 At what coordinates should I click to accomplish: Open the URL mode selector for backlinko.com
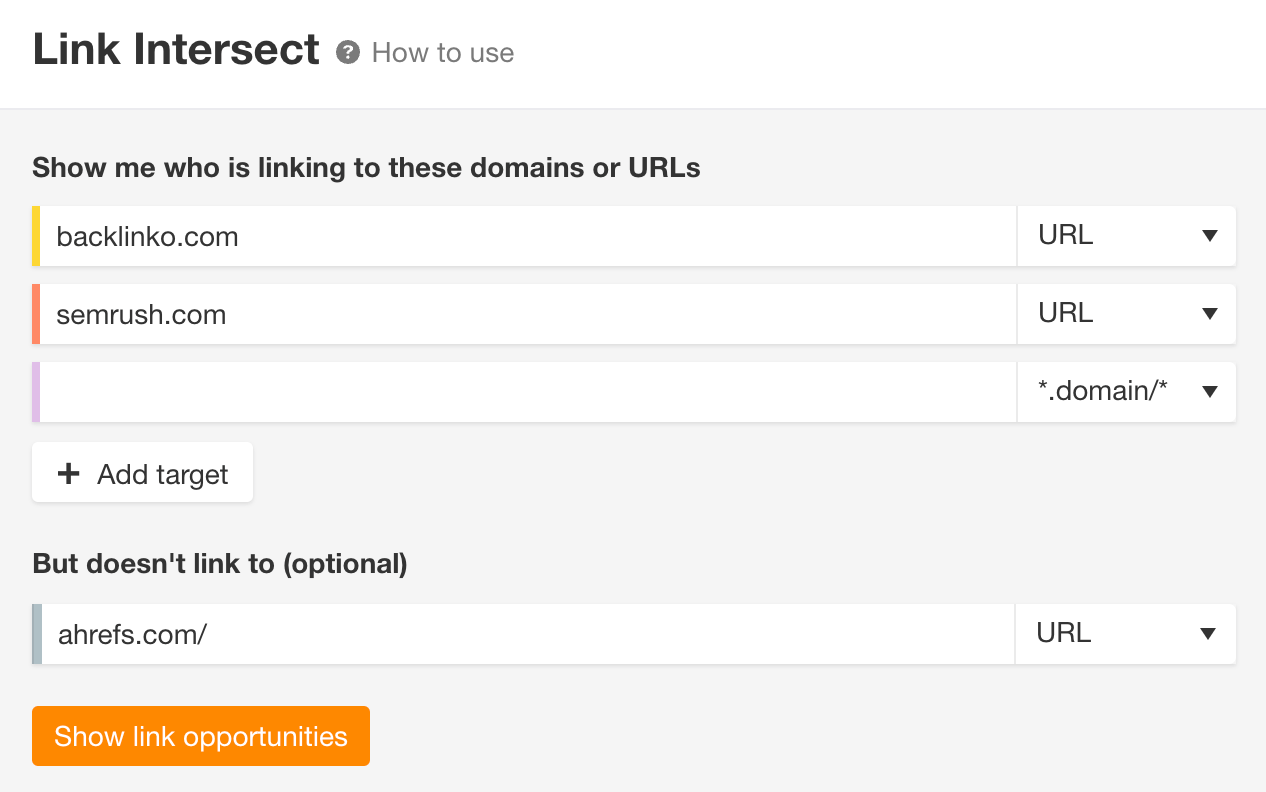coord(1126,236)
